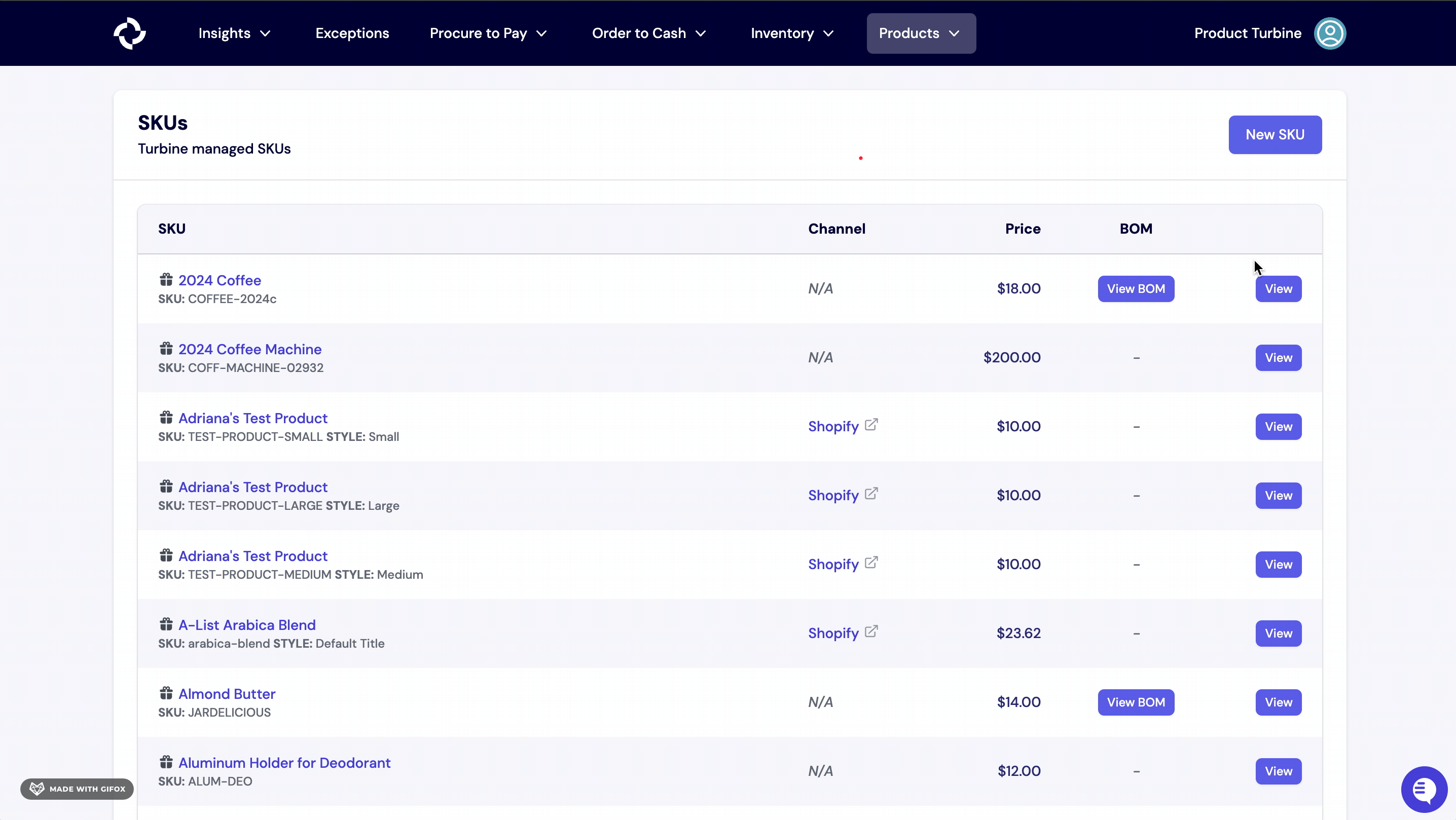Select Exceptions in the navigation bar
1456x820 pixels.
click(x=352, y=33)
